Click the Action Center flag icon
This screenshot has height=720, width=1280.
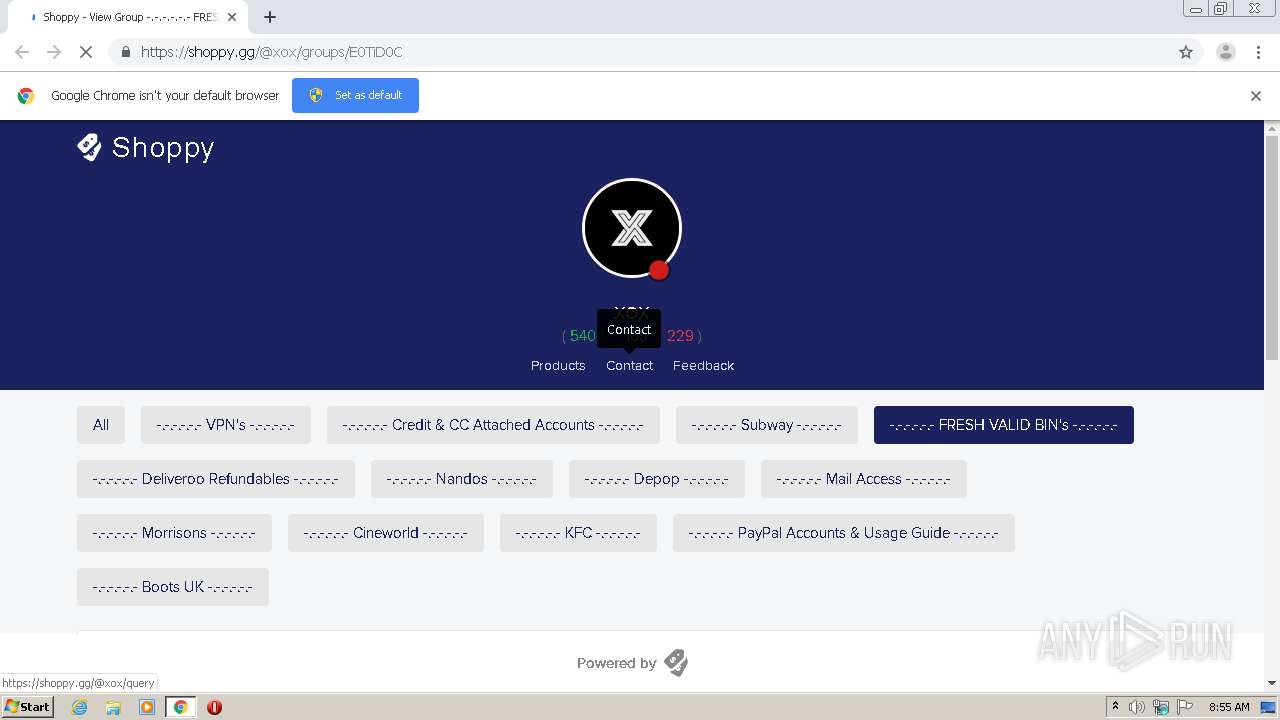(1185, 707)
